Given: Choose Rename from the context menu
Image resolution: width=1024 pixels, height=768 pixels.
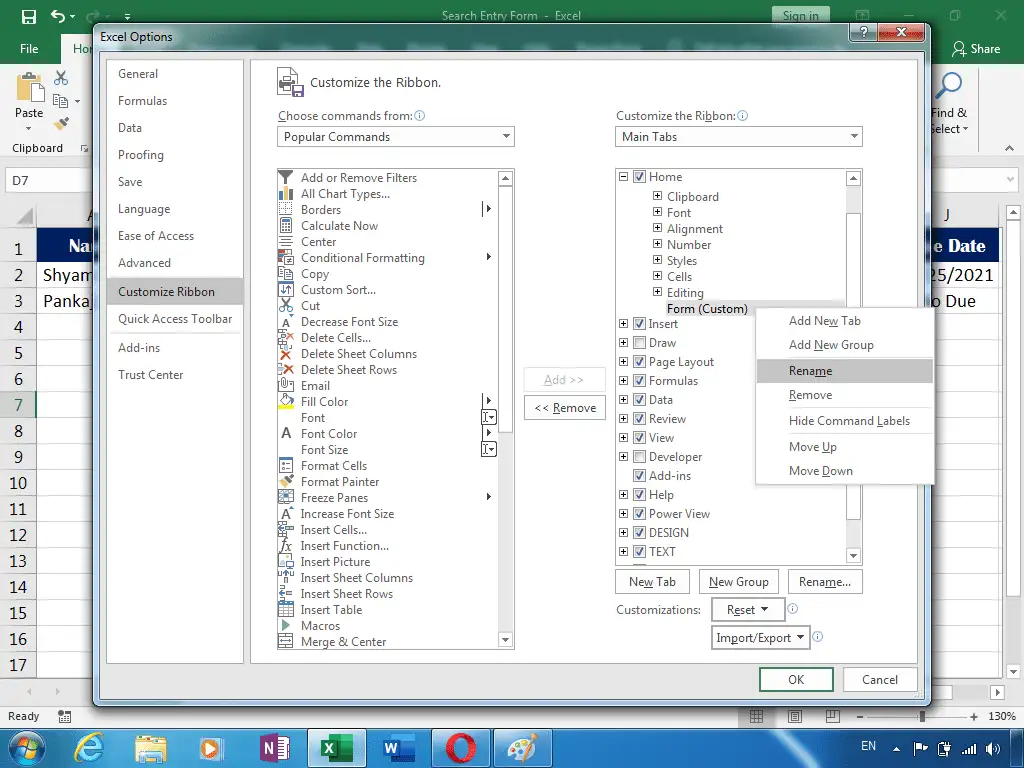Looking at the screenshot, I should click(844, 370).
